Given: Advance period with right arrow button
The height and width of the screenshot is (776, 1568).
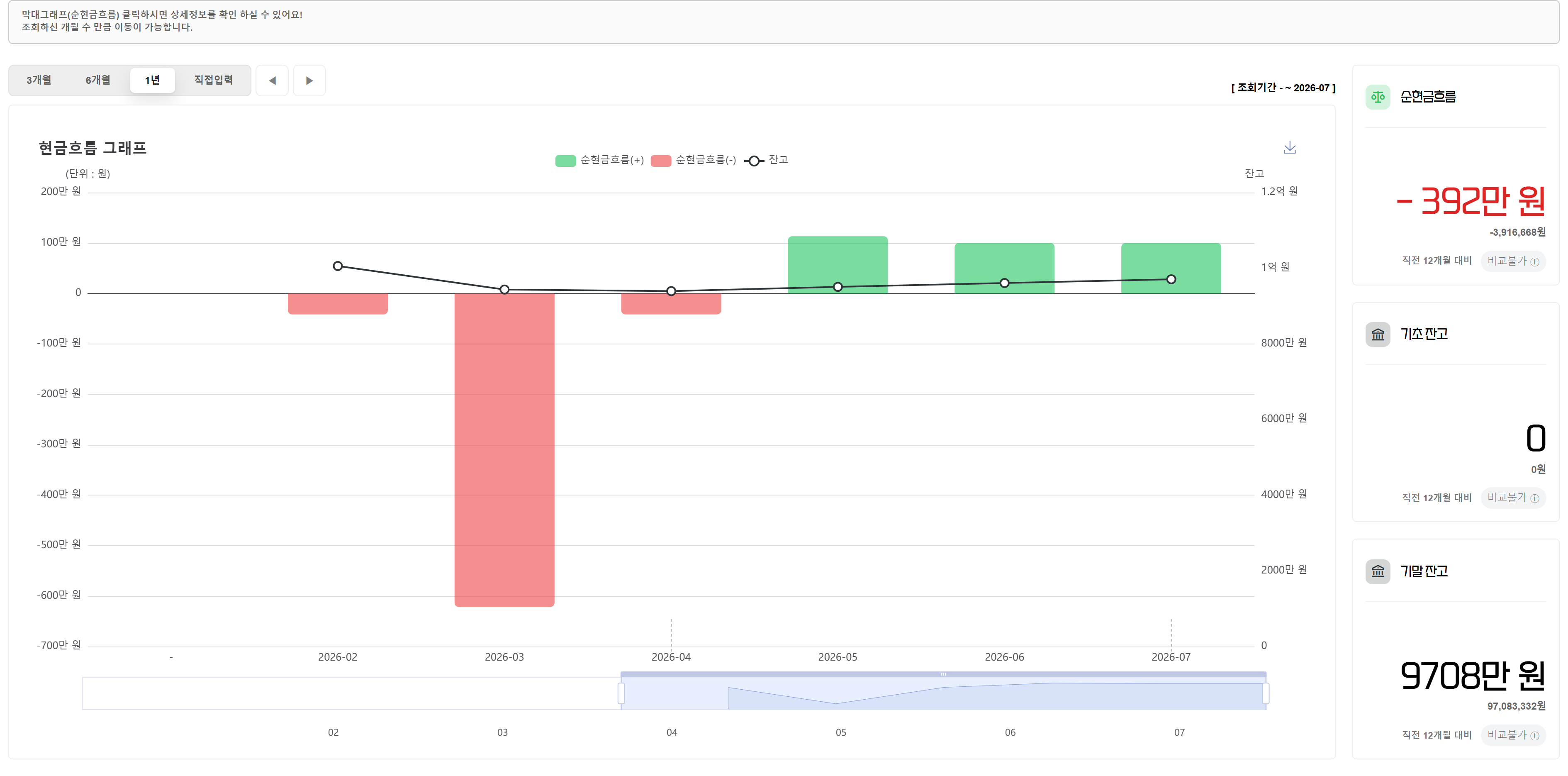Looking at the screenshot, I should click(x=309, y=81).
